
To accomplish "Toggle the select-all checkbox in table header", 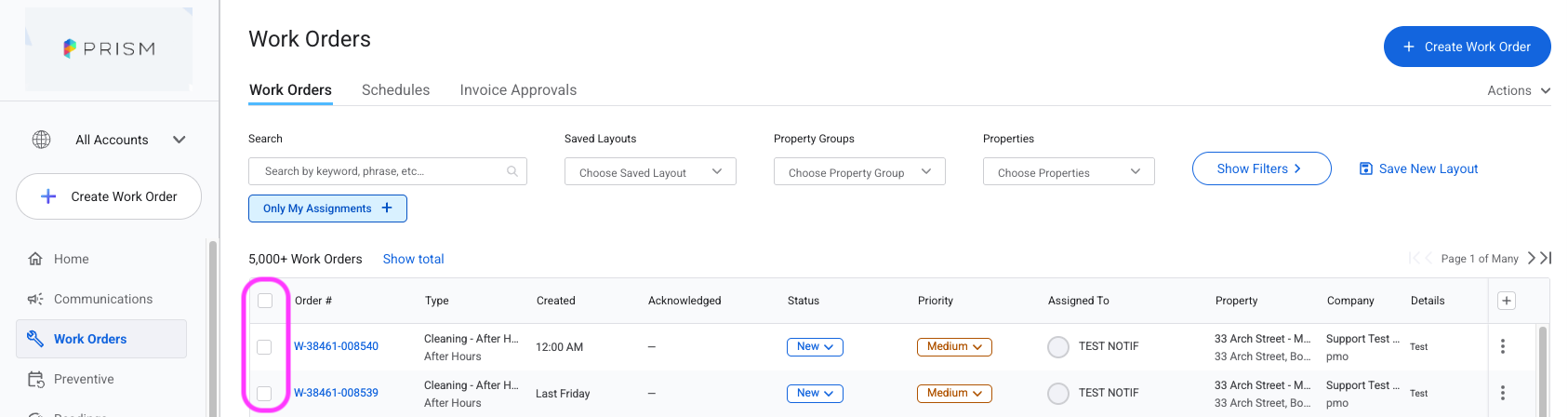I will pos(265,301).
